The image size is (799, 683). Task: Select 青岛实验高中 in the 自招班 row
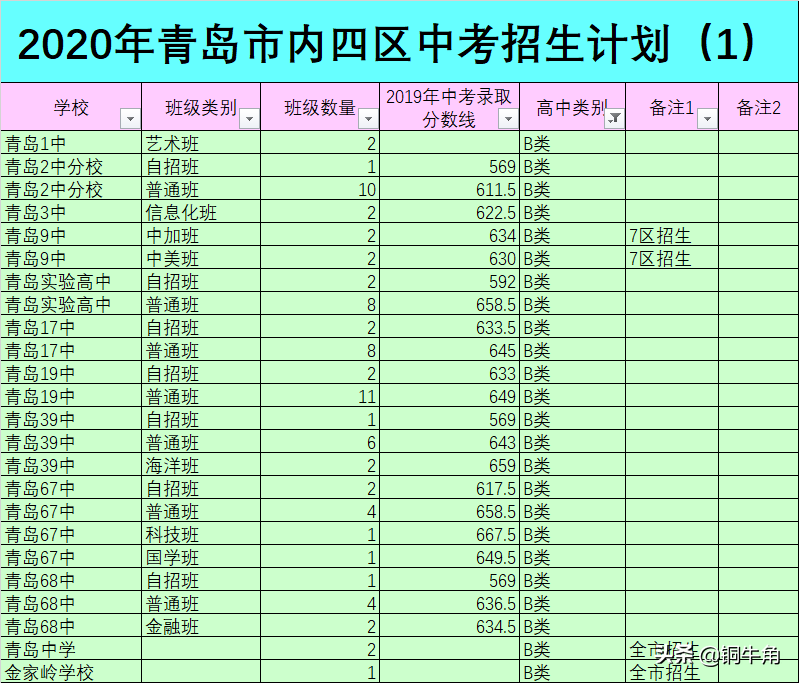71,281
